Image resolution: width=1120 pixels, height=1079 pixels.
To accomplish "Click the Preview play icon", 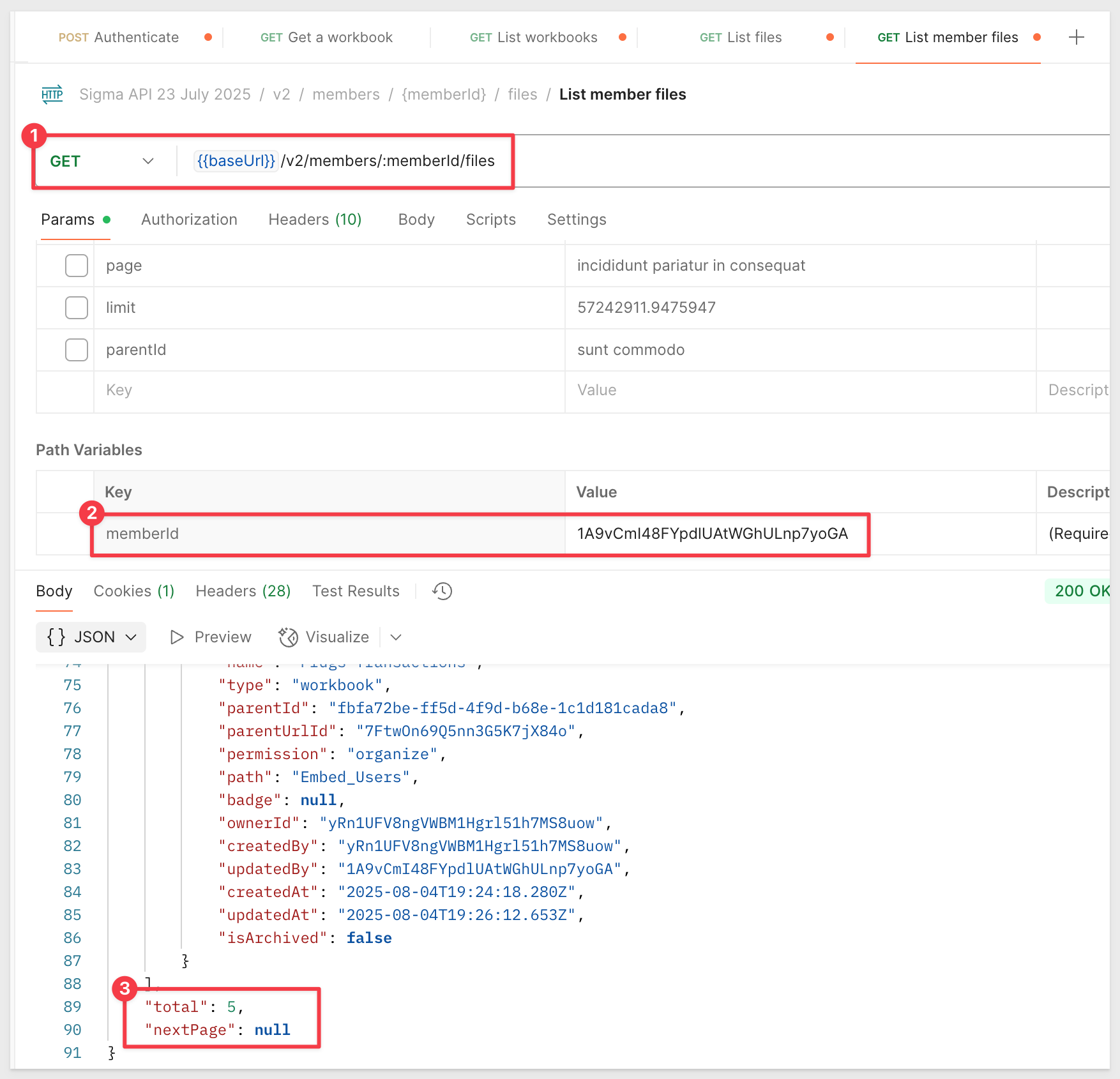I will tap(177, 637).
